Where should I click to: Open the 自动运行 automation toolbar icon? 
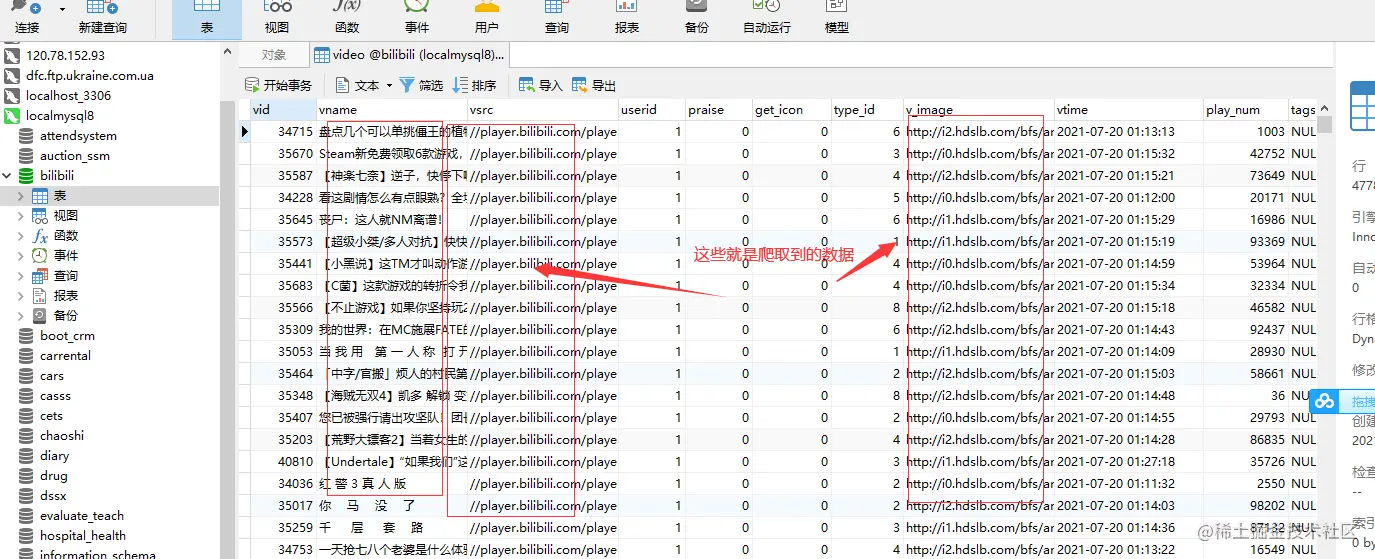[767, 18]
